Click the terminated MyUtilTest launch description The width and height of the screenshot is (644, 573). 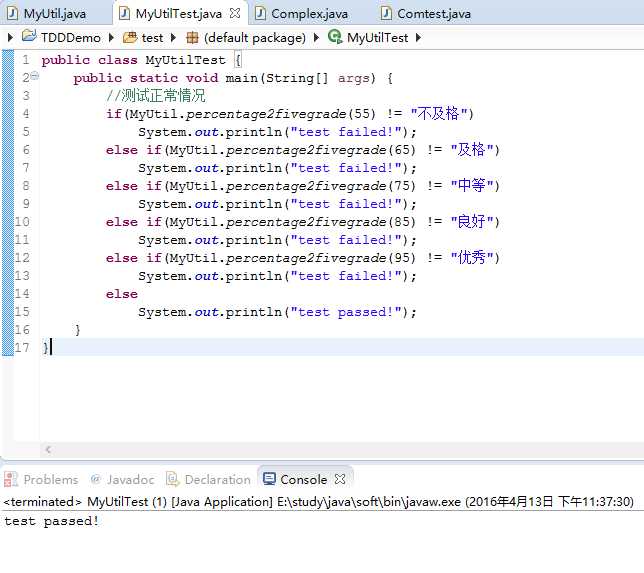coord(318,502)
